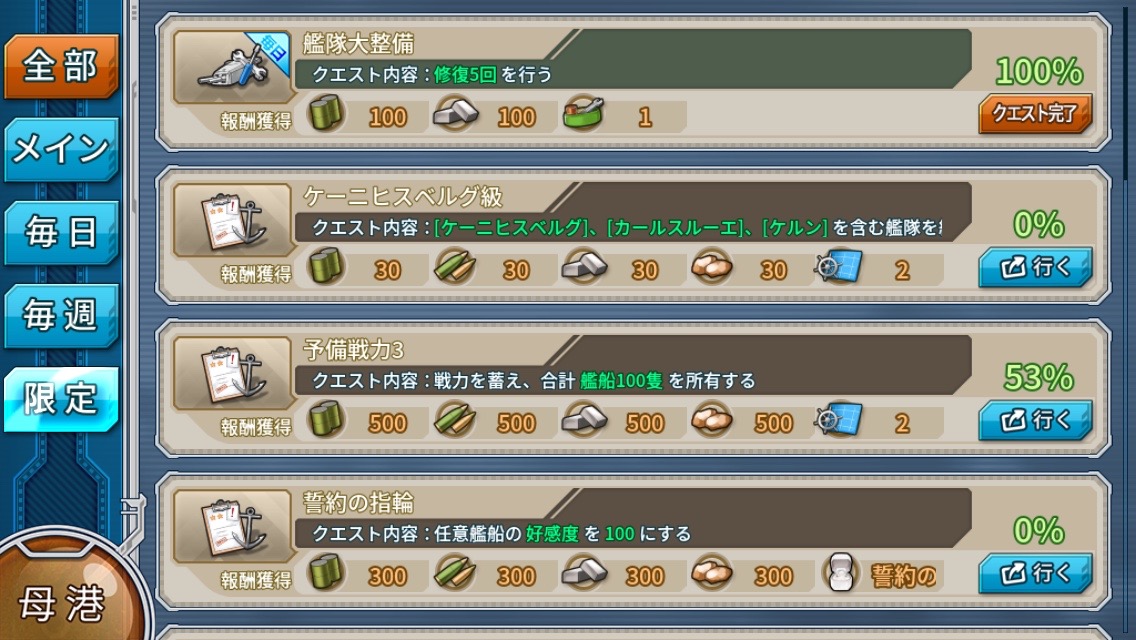Click the ケーニヒスベルグ級 clipboard anchor icon
Viewport: 1136px width, 640px height.
tap(233, 220)
